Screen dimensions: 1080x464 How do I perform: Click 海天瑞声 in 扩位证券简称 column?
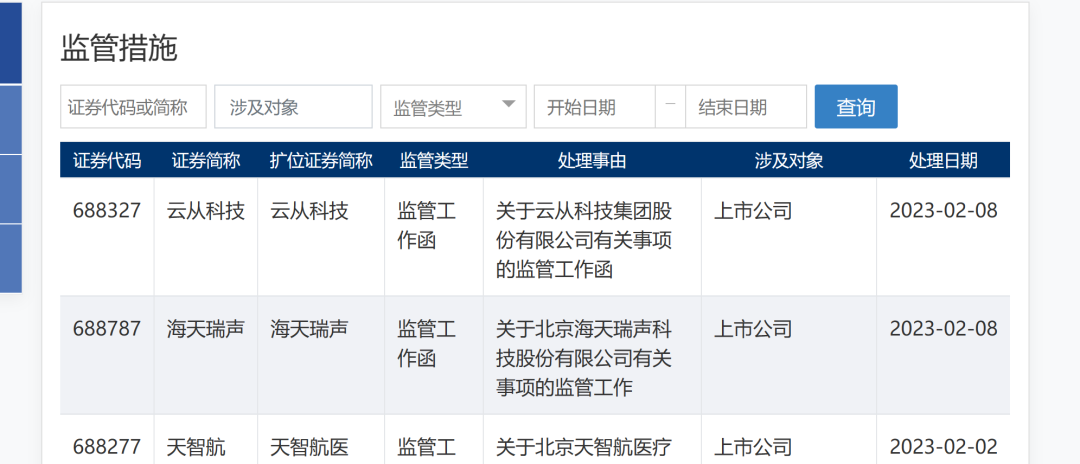coord(309,328)
